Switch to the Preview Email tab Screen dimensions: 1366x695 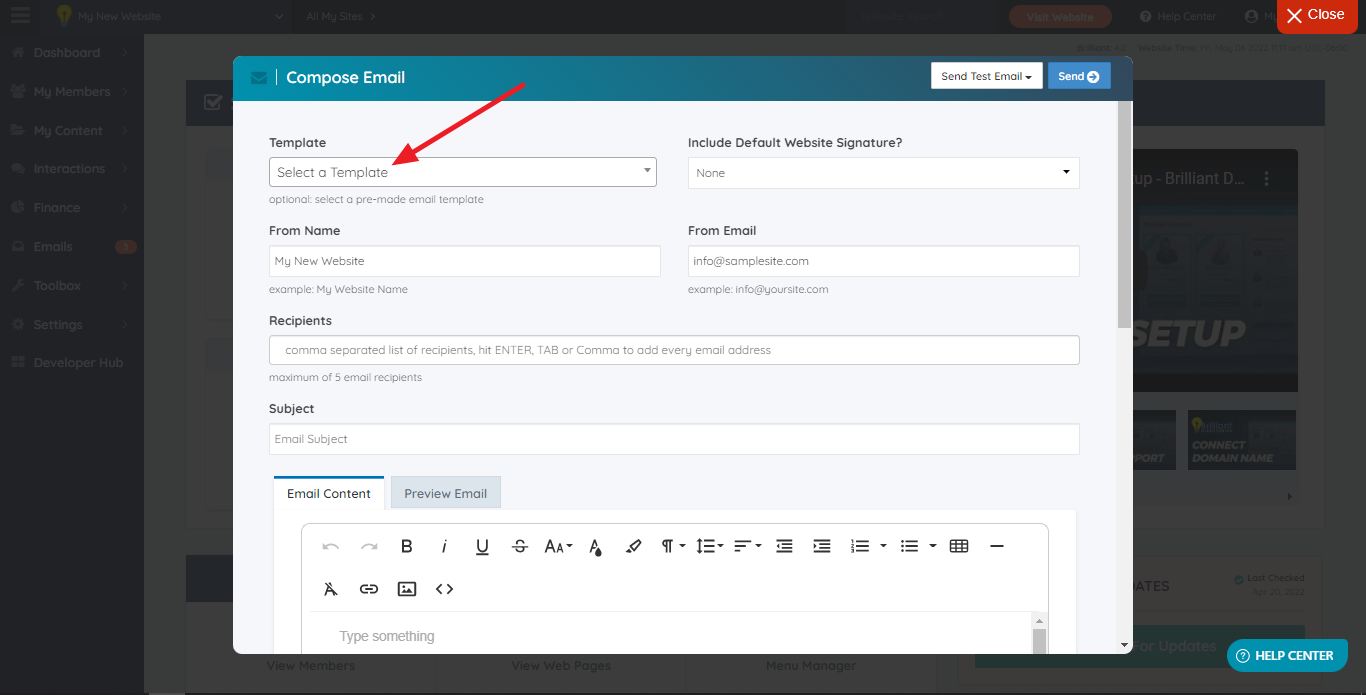click(445, 492)
